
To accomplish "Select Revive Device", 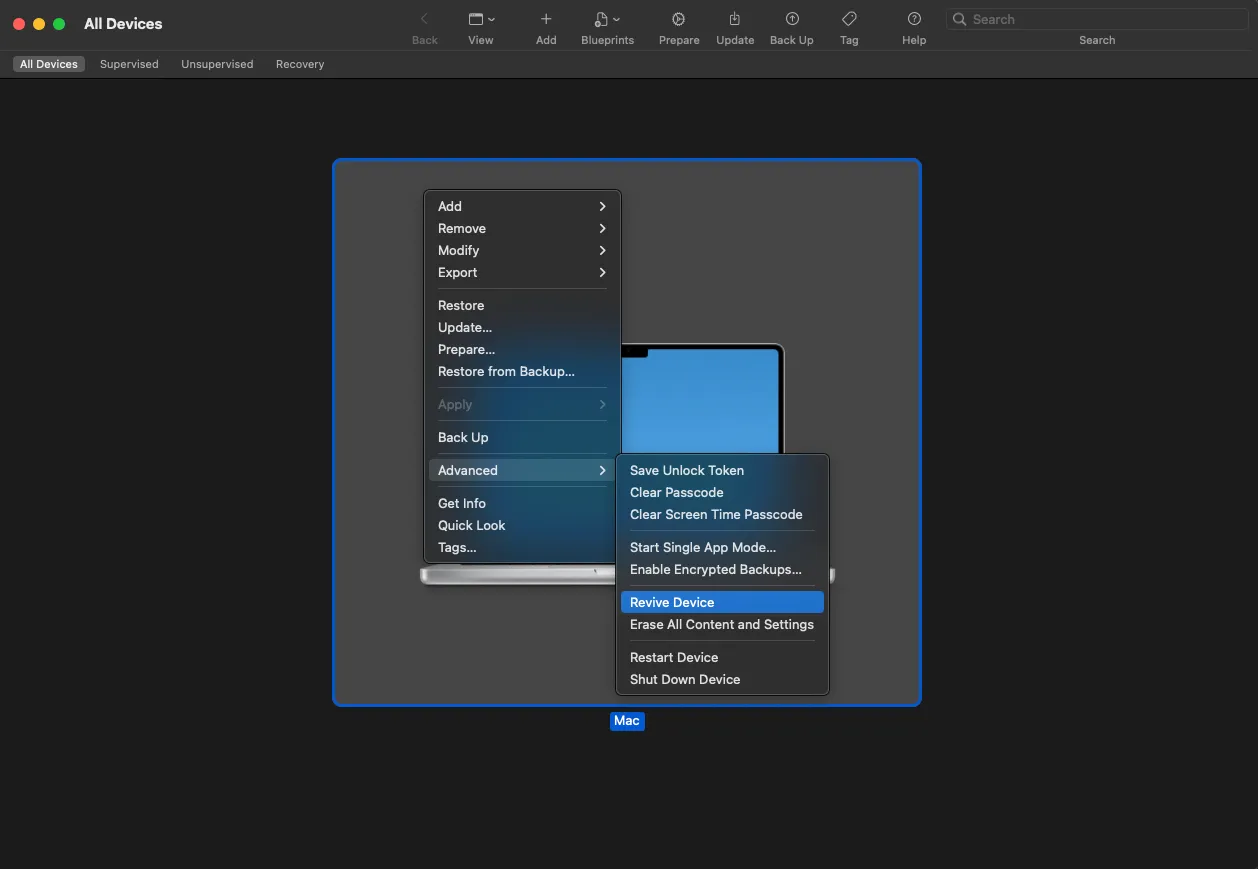I will (x=722, y=602).
